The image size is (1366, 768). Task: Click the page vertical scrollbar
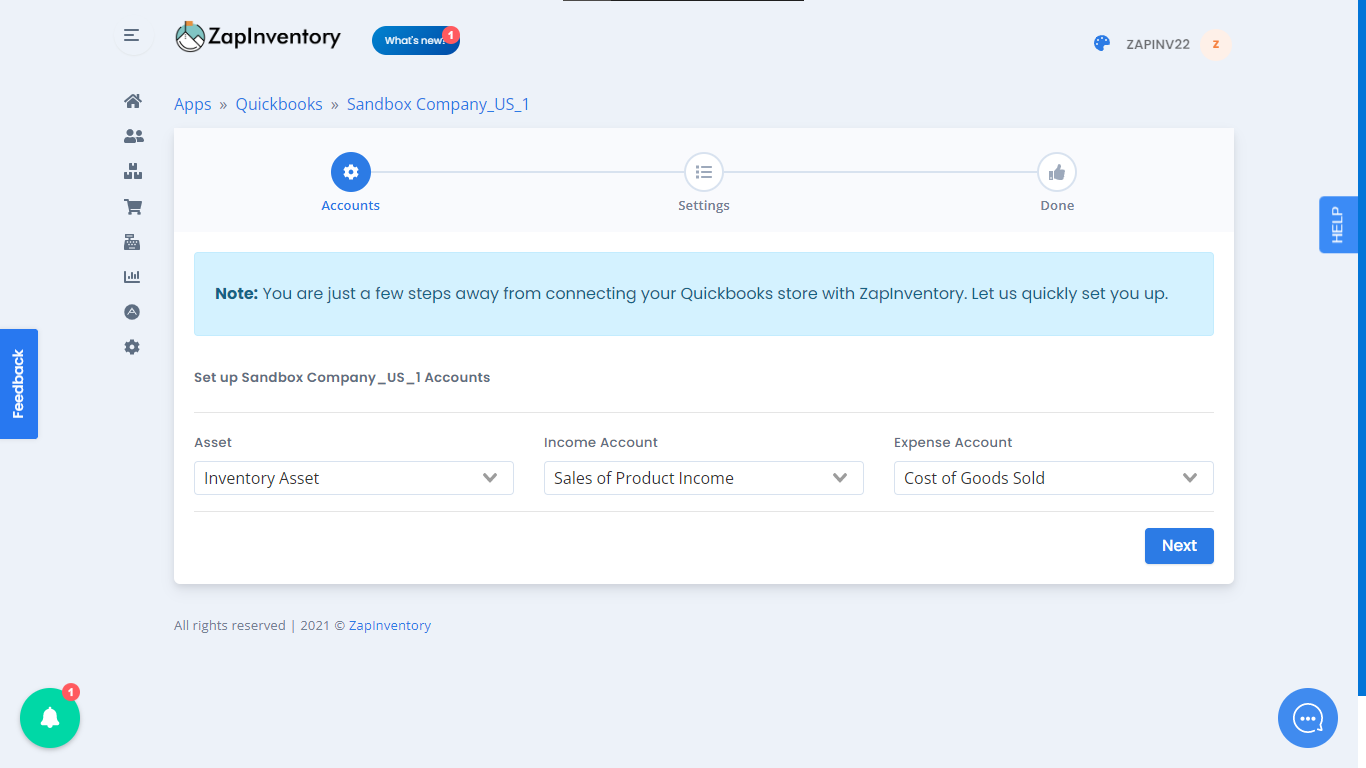click(x=1361, y=348)
